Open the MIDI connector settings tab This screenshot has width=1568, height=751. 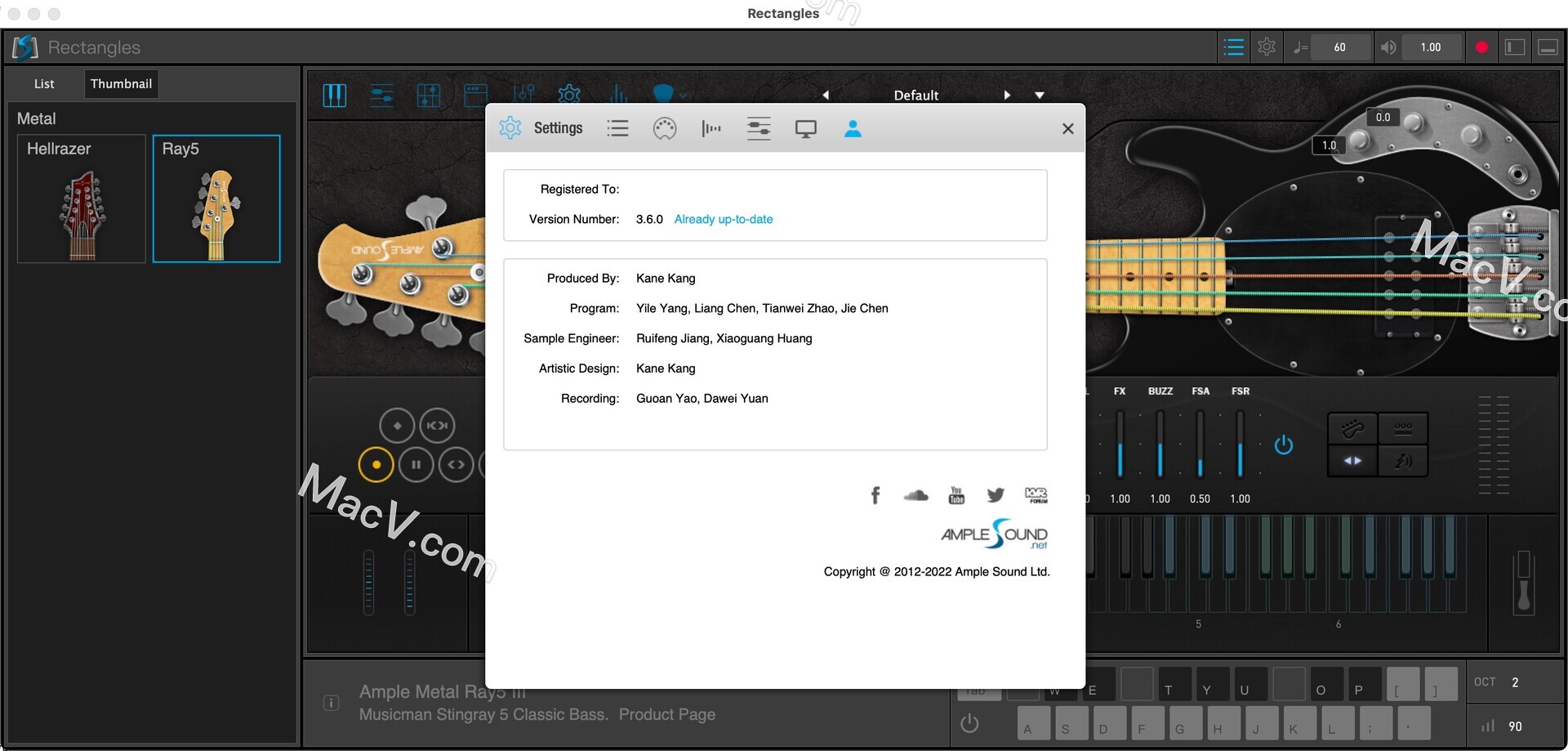[665, 128]
